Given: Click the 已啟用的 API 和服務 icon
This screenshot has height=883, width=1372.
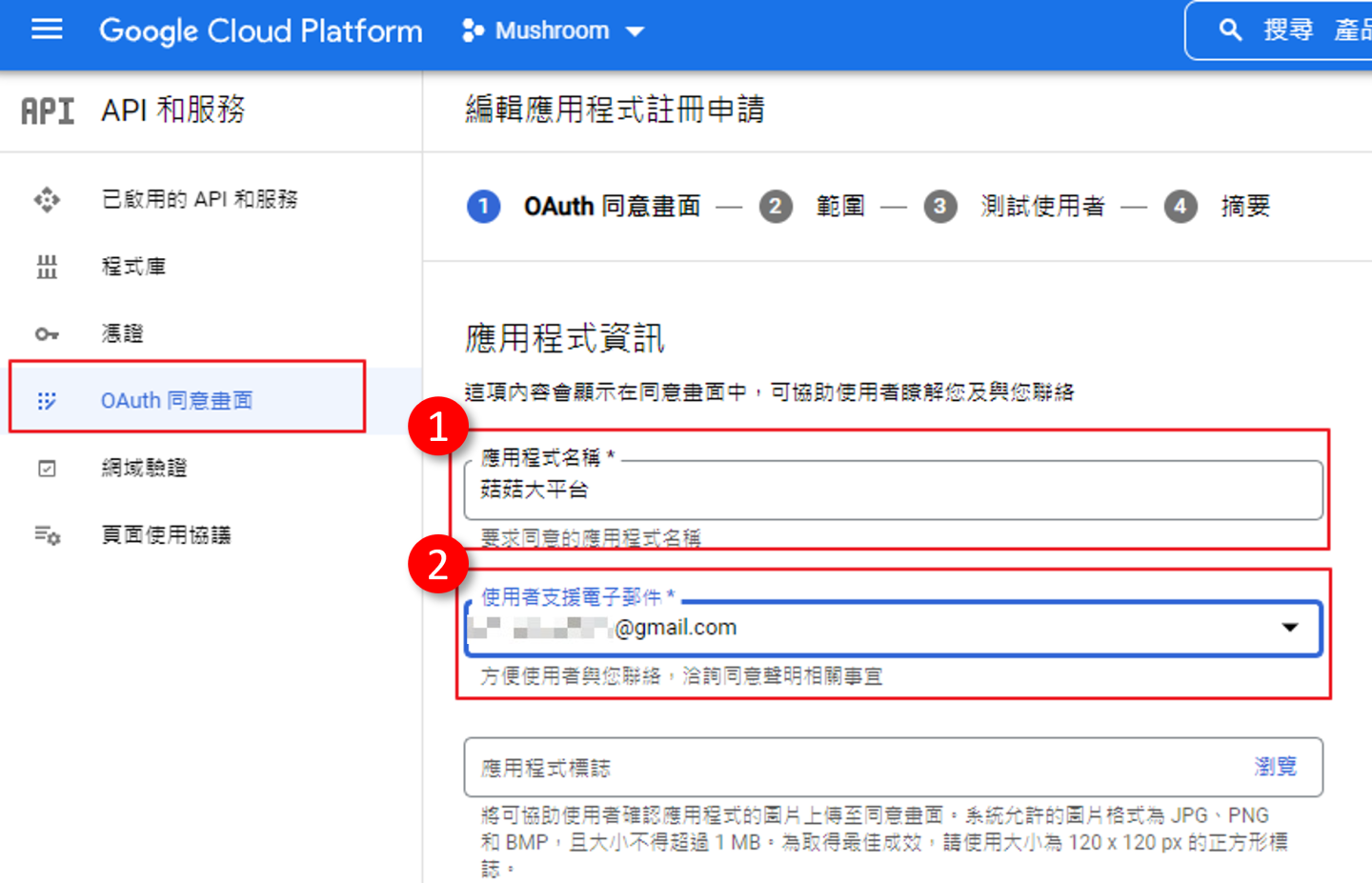Looking at the screenshot, I should (47, 200).
